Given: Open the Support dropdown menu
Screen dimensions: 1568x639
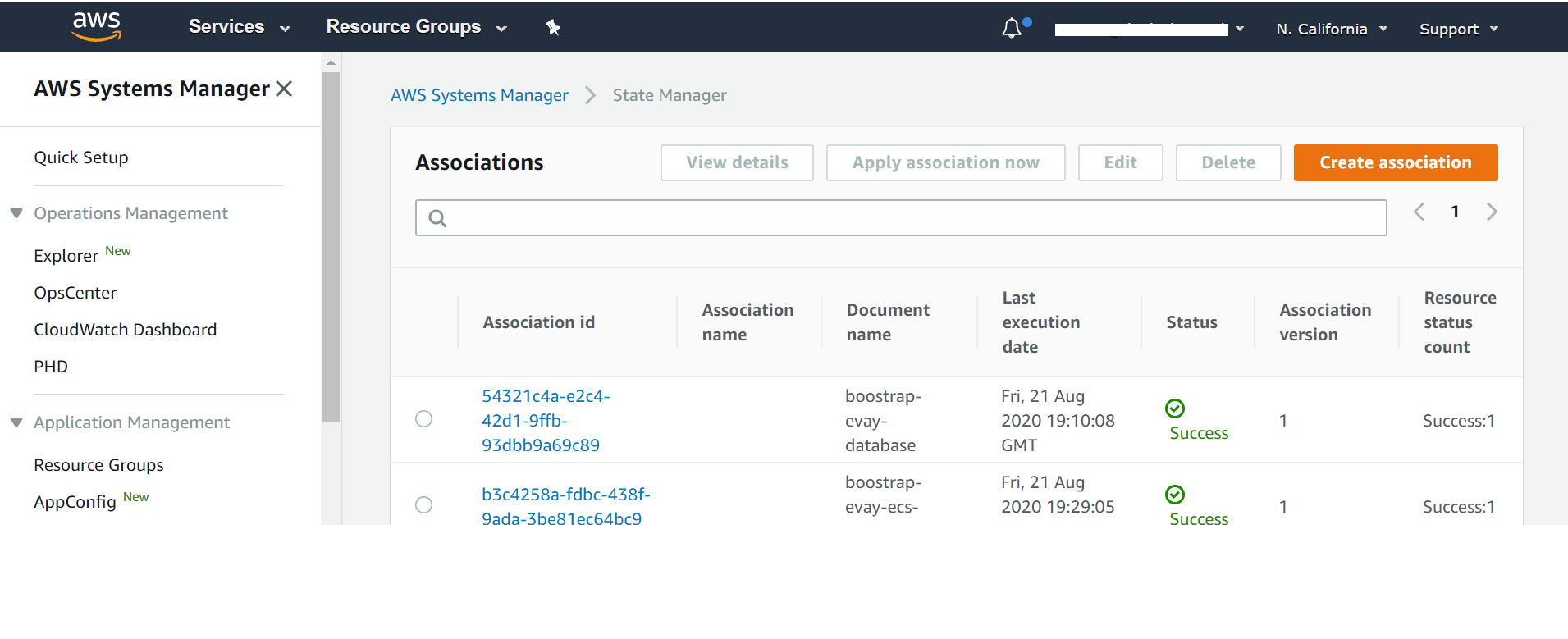Looking at the screenshot, I should point(1459,30).
